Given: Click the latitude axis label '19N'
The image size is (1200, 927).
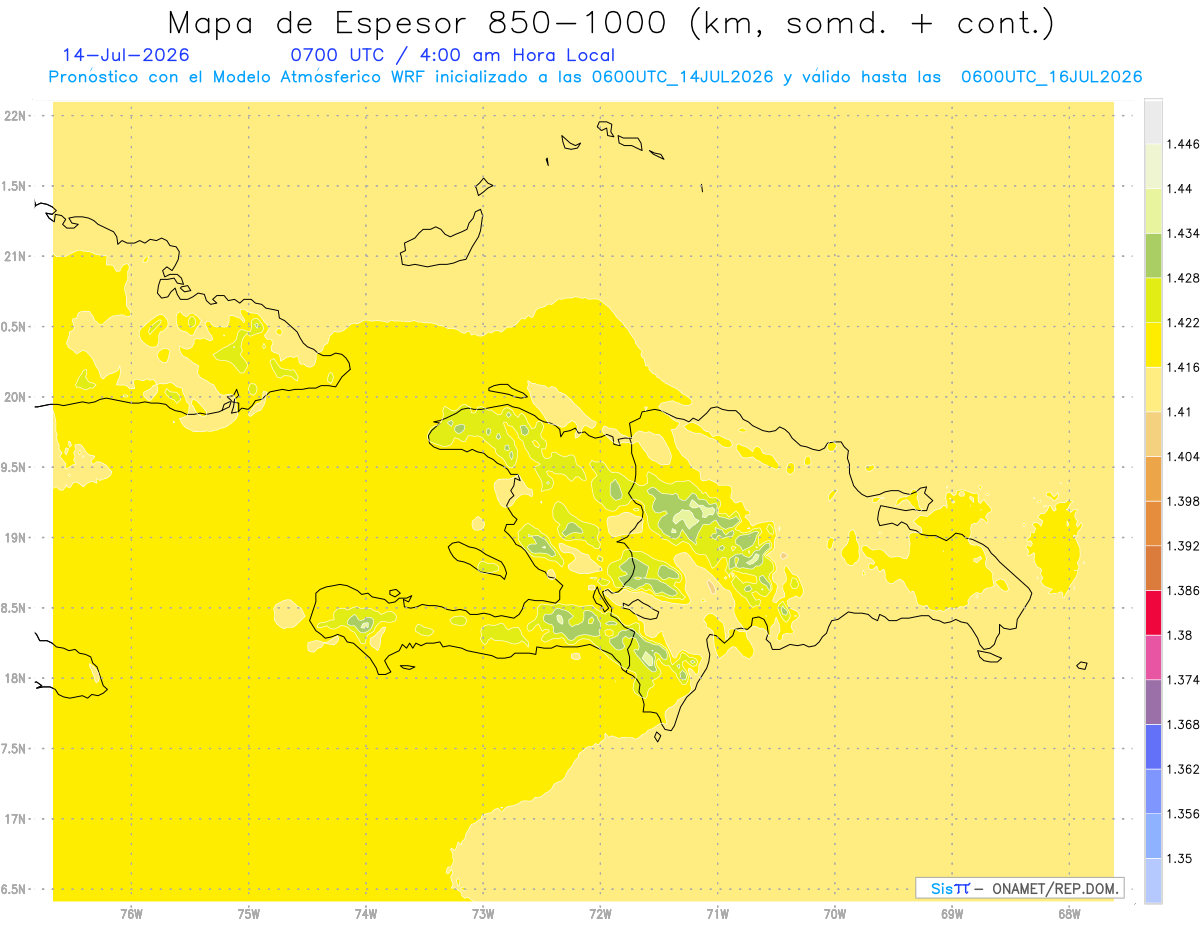Looking at the screenshot, I should [x=15, y=537].
